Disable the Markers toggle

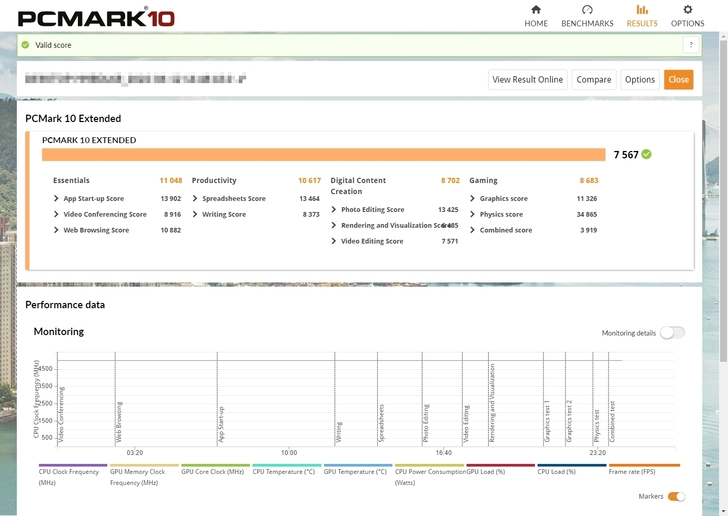(x=676, y=496)
